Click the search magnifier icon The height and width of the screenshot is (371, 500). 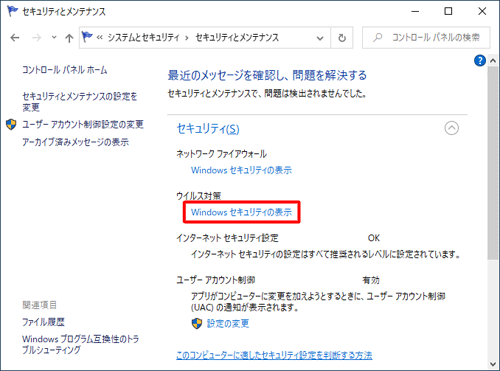click(x=377, y=37)
